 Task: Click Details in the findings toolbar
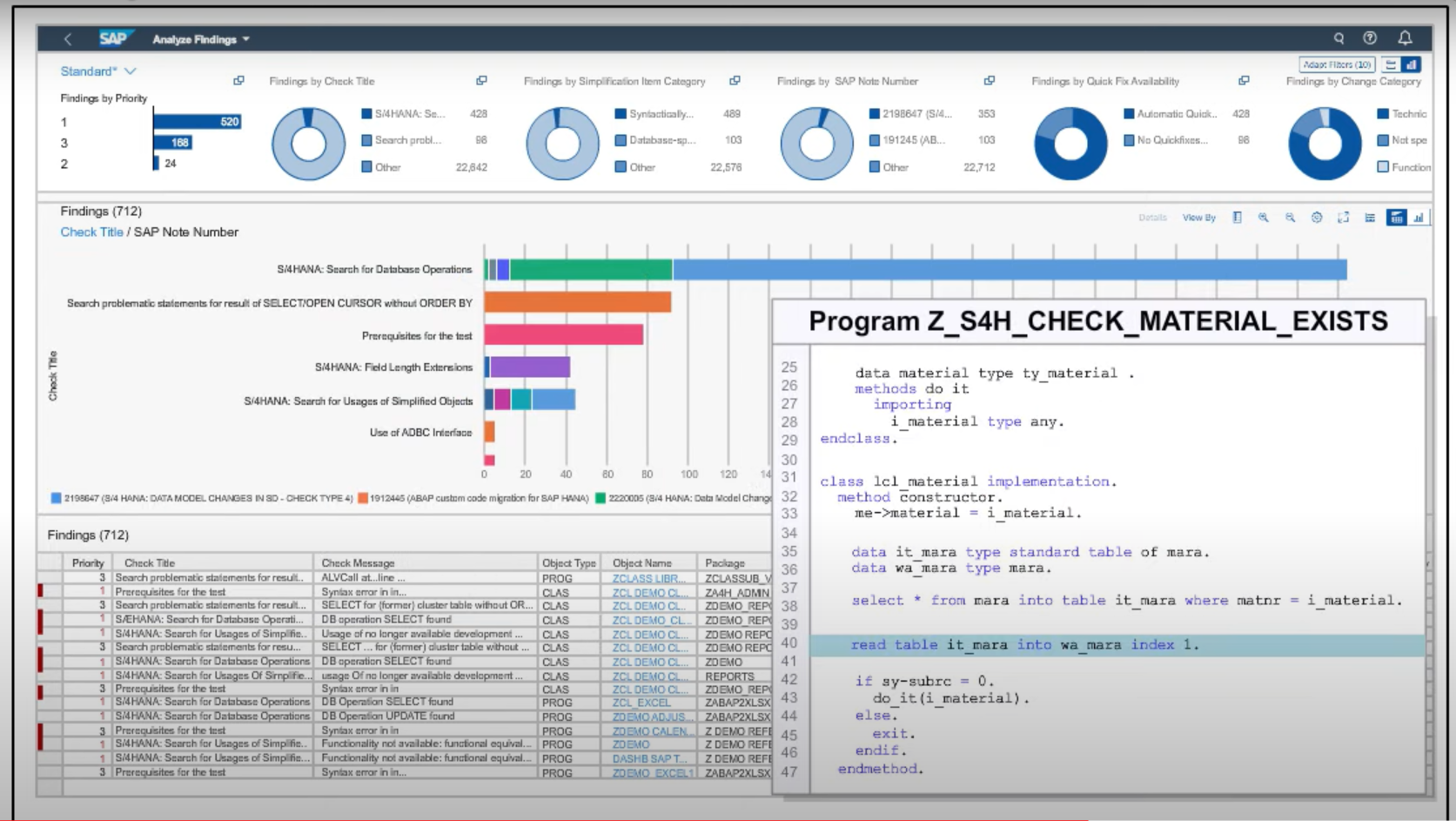pos(1151,218)
